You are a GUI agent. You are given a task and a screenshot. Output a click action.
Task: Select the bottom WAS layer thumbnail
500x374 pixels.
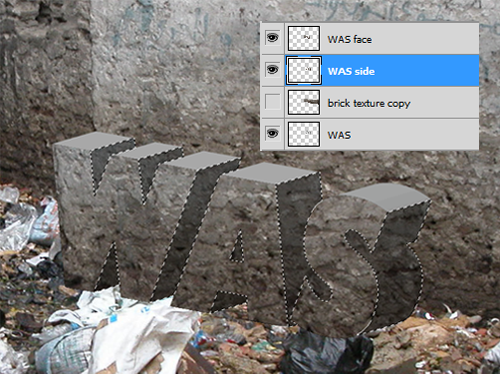pyautogui.click(x=304, y=134)
